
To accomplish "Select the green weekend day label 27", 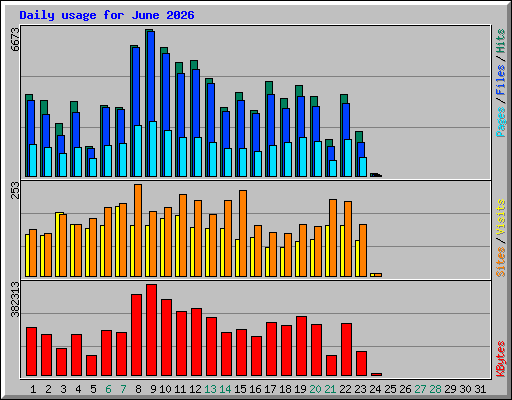I will (x=420, y=389).
